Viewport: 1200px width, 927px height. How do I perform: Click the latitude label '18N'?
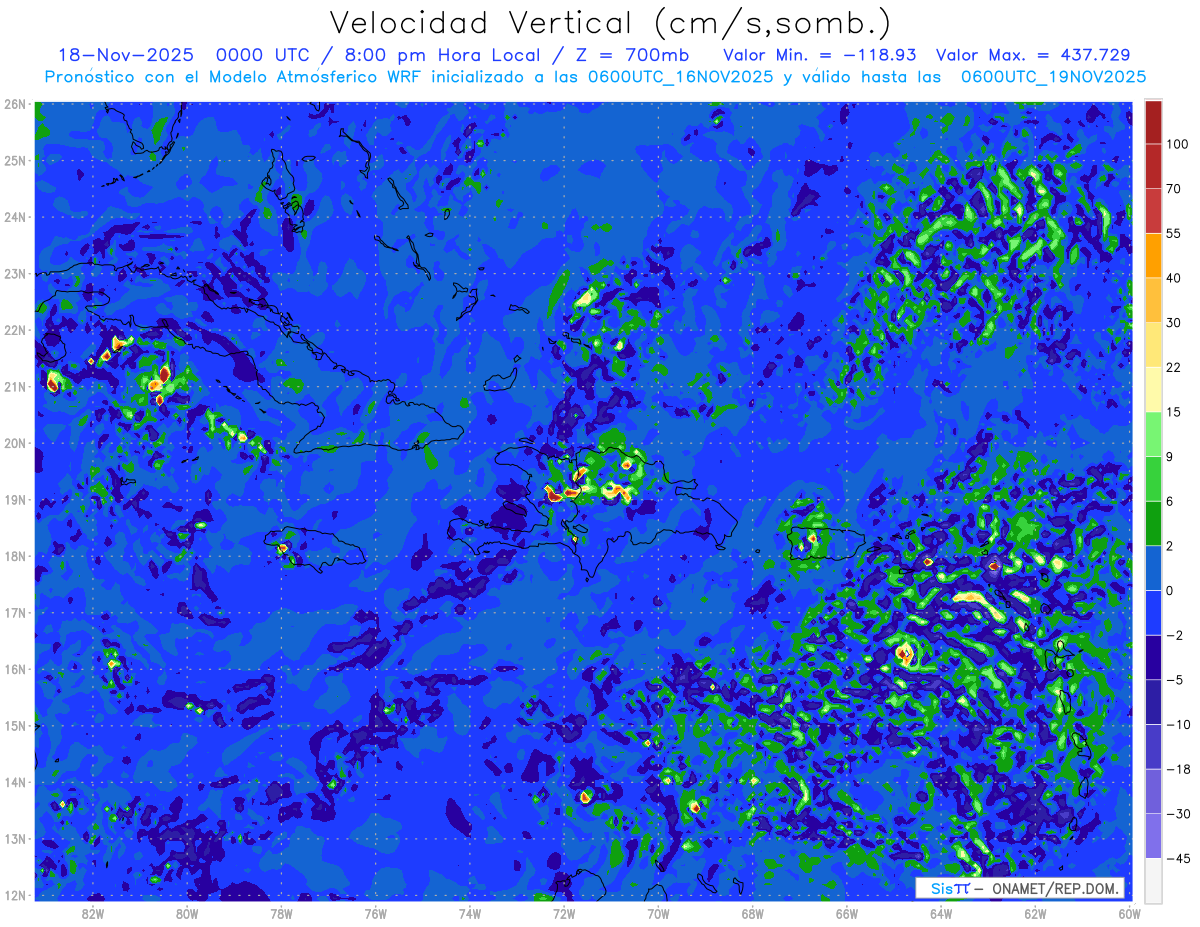coord(15,556)
